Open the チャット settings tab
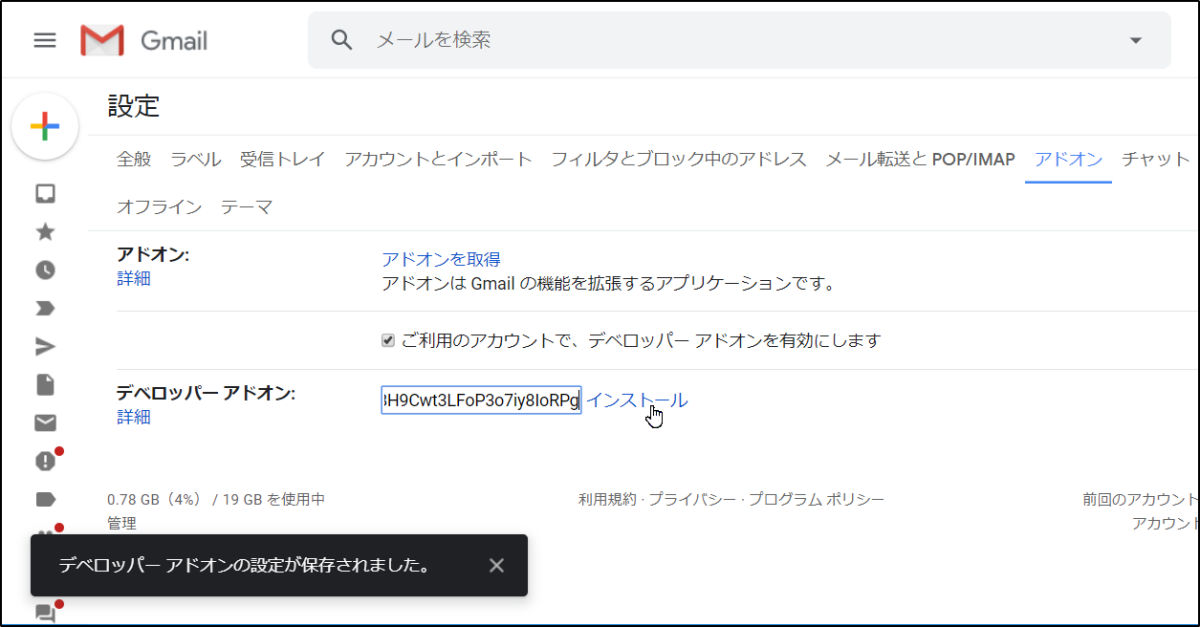Viewport: 1200px width, 627px height. click(1156, 159)
